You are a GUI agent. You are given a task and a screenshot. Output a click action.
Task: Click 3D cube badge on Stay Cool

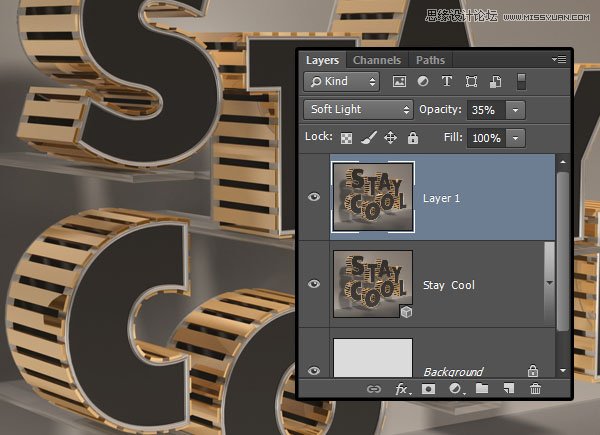tap(406, 312)
